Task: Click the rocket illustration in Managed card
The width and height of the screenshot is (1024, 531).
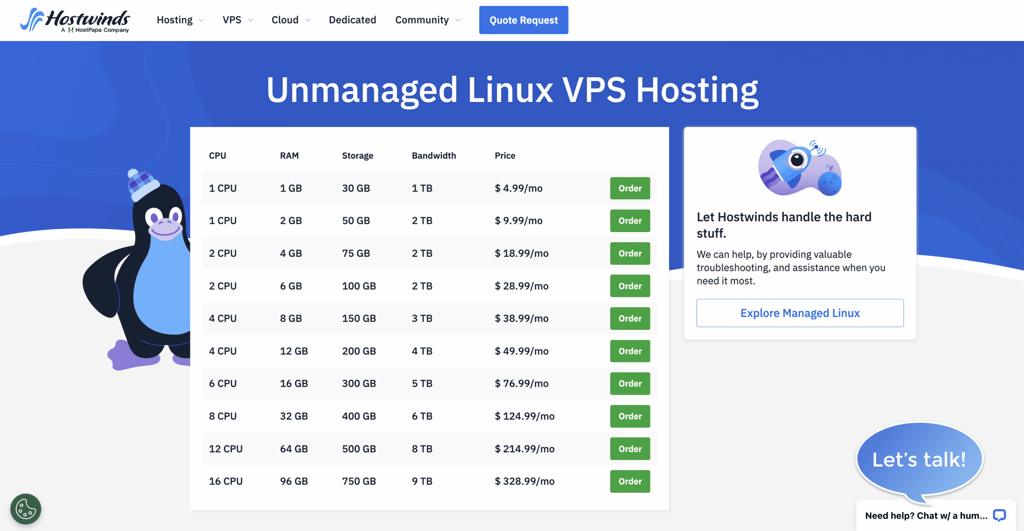Action: 800,167
